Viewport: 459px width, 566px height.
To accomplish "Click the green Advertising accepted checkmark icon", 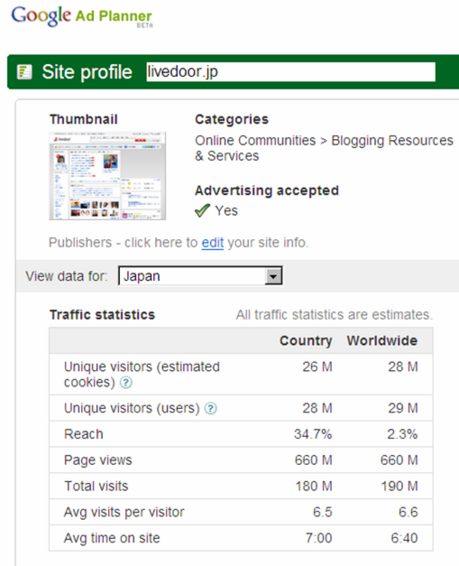I will pyautogui.click(x=202, y=210).
